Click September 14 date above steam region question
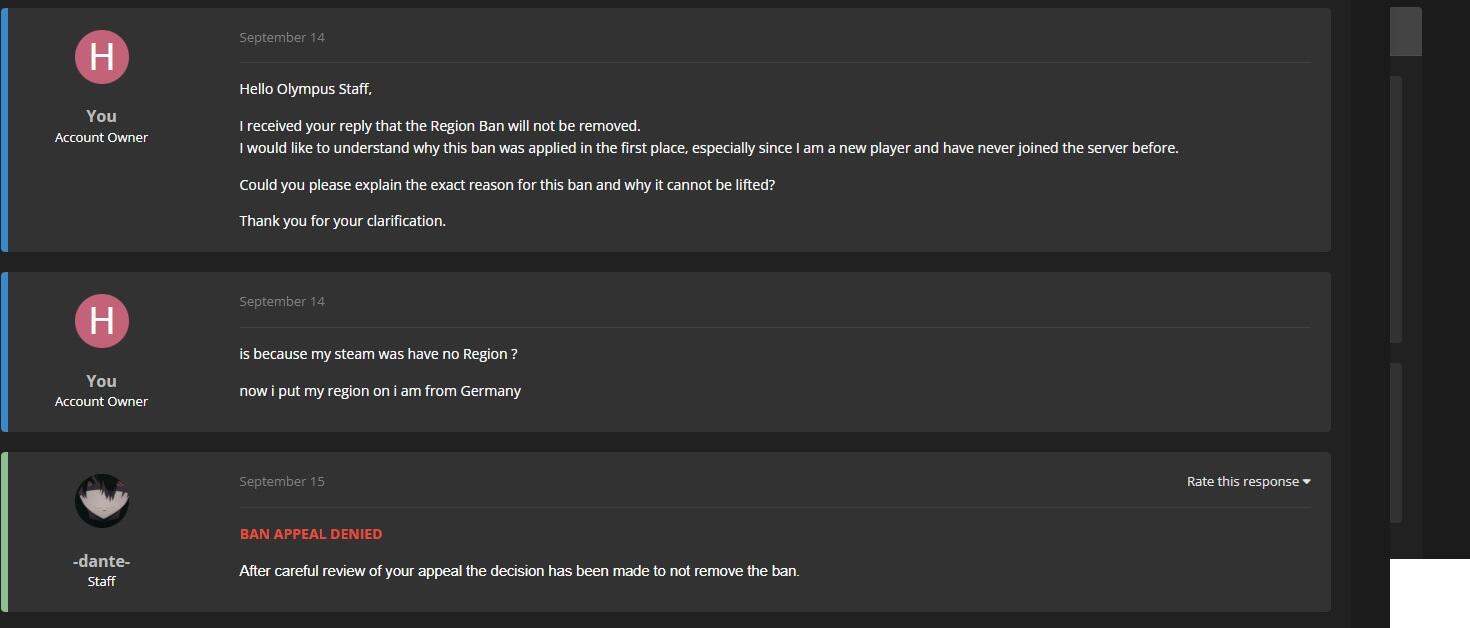 tap(282, 301)
